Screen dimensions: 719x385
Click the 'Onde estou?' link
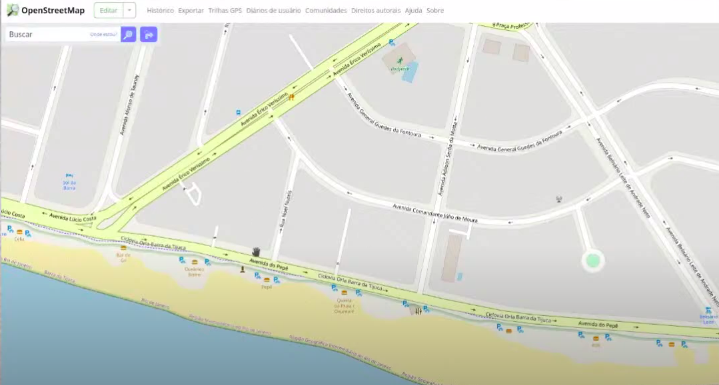pos(103,34)
